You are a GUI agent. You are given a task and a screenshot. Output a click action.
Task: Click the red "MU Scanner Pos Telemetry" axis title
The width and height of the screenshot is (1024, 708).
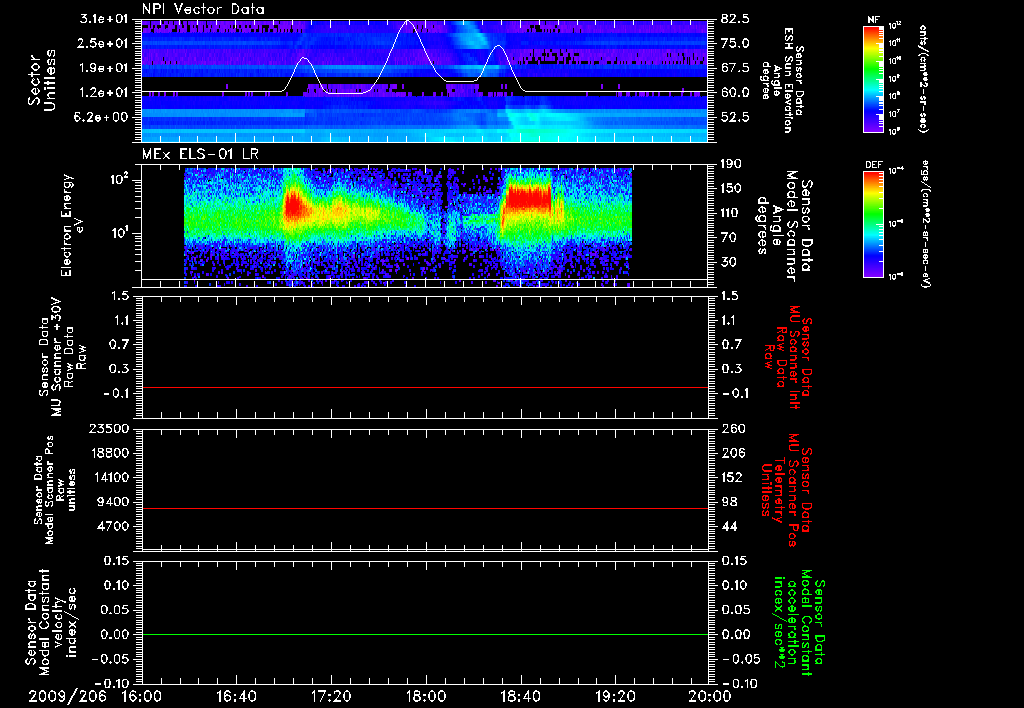(x=786, y=490)
